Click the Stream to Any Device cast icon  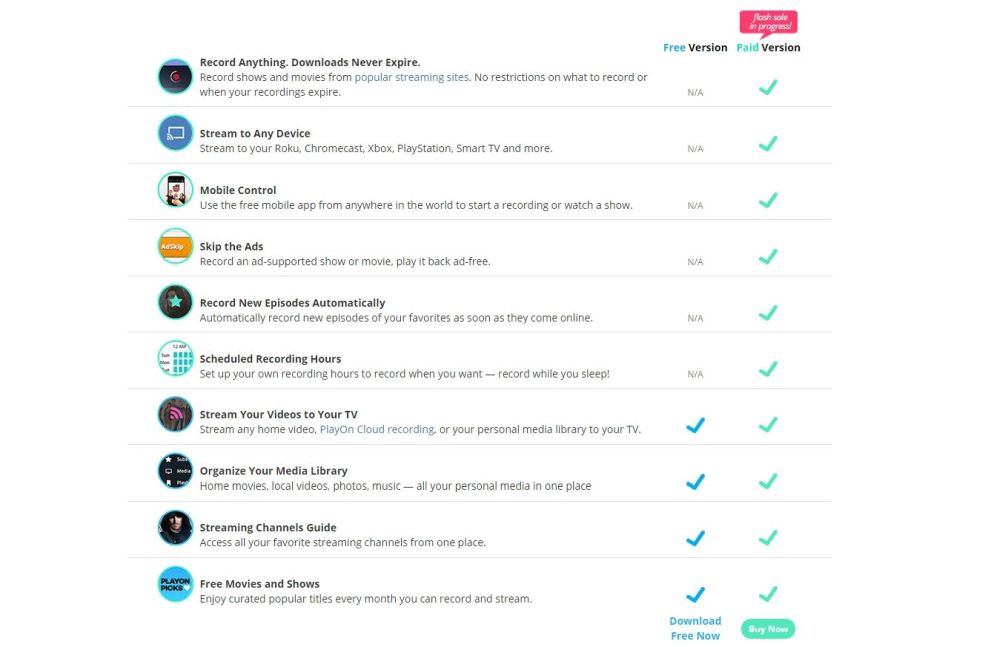point(175,133)
